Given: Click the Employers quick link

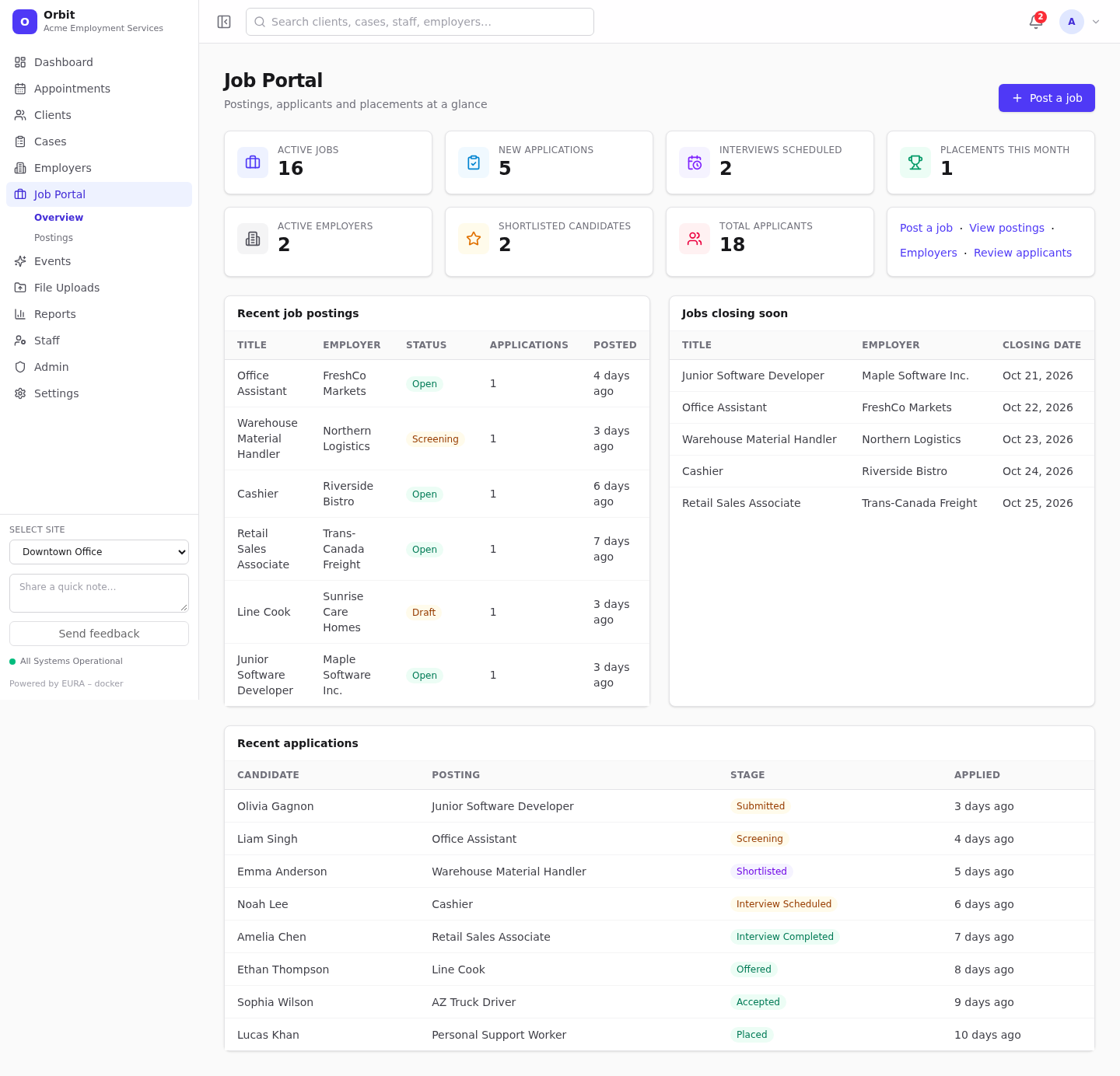Looking at the screenshot, I should (928, 253).
